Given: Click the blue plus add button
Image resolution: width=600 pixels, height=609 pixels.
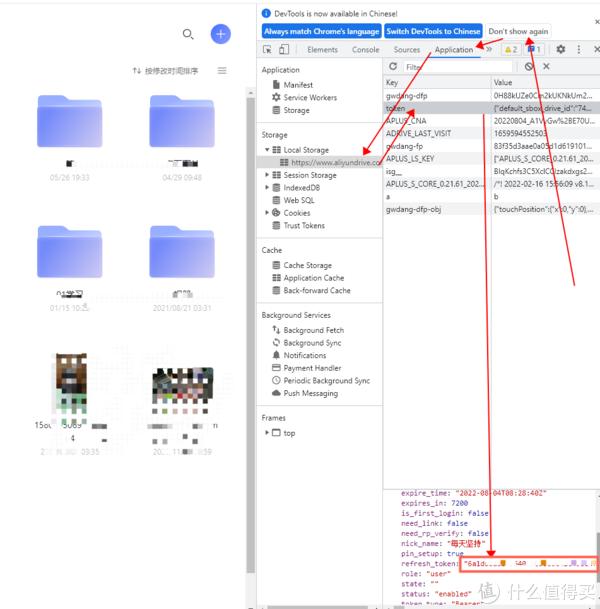Looking at the screenshot, I should [221, 34].
